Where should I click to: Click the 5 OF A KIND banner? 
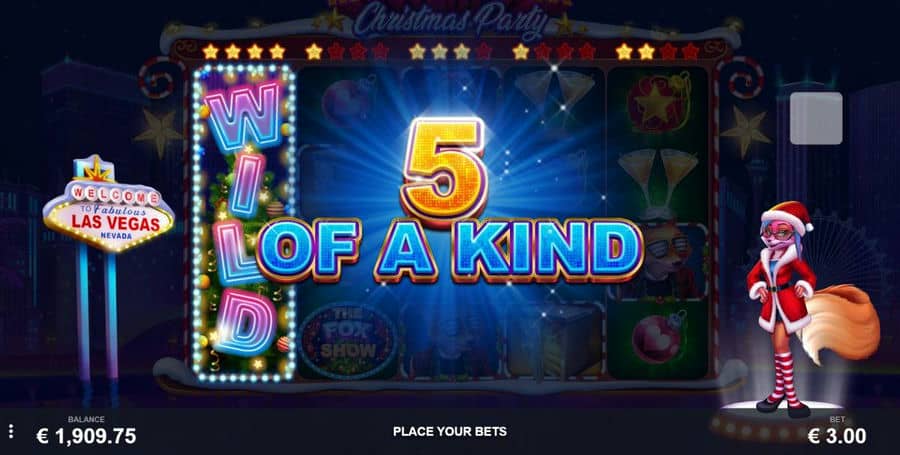click(x=449, y=201)
